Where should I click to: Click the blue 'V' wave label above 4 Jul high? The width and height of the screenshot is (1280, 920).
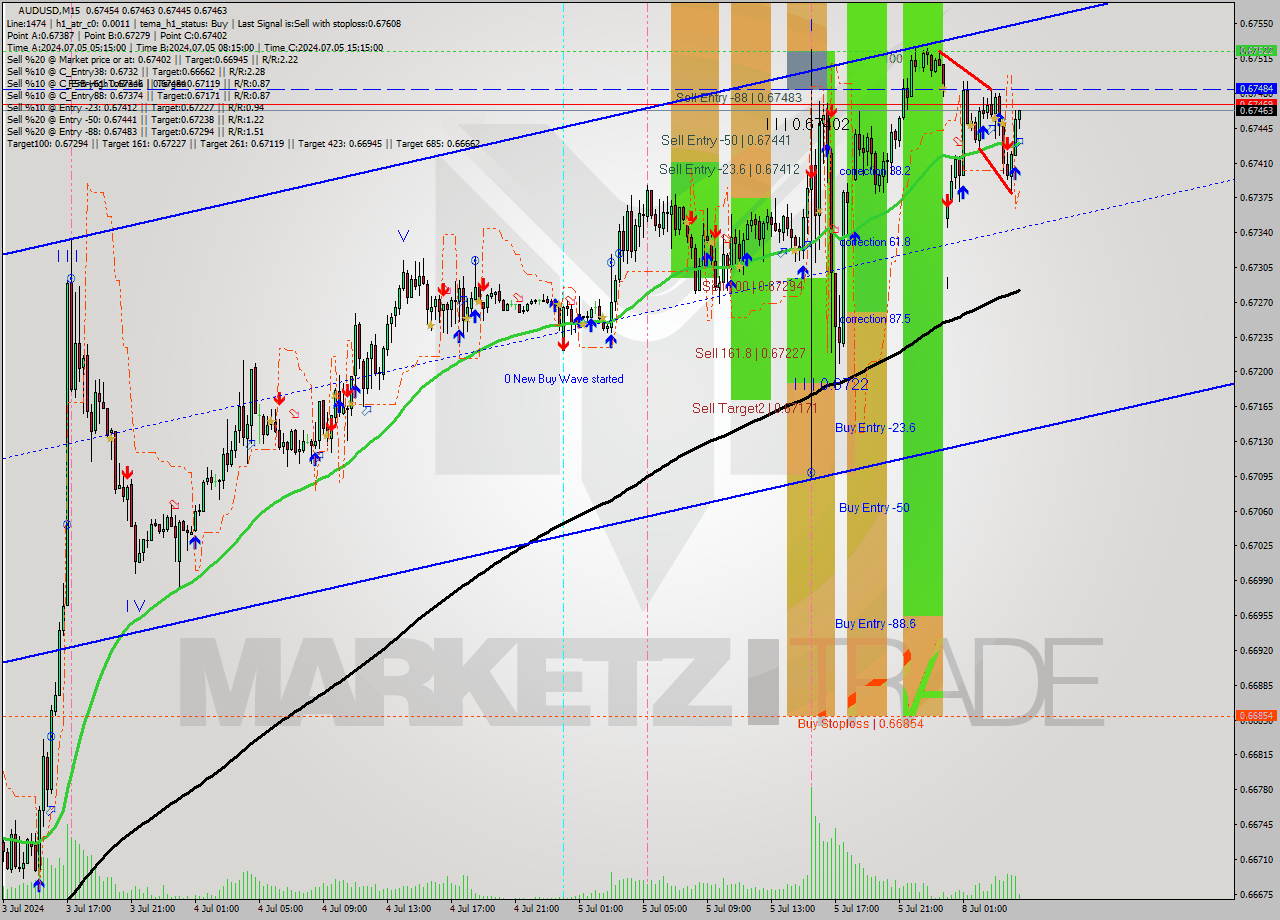(x=403, y=236)
